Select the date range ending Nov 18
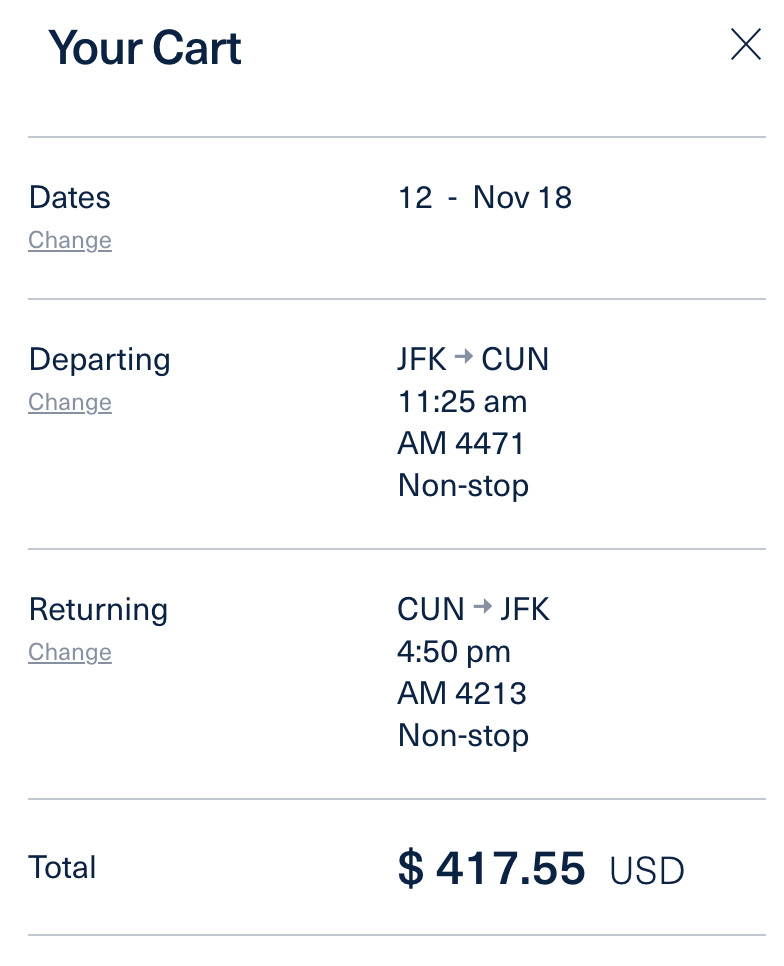The width and height of the screenshot is (784, 966). (x=485, y=197)
